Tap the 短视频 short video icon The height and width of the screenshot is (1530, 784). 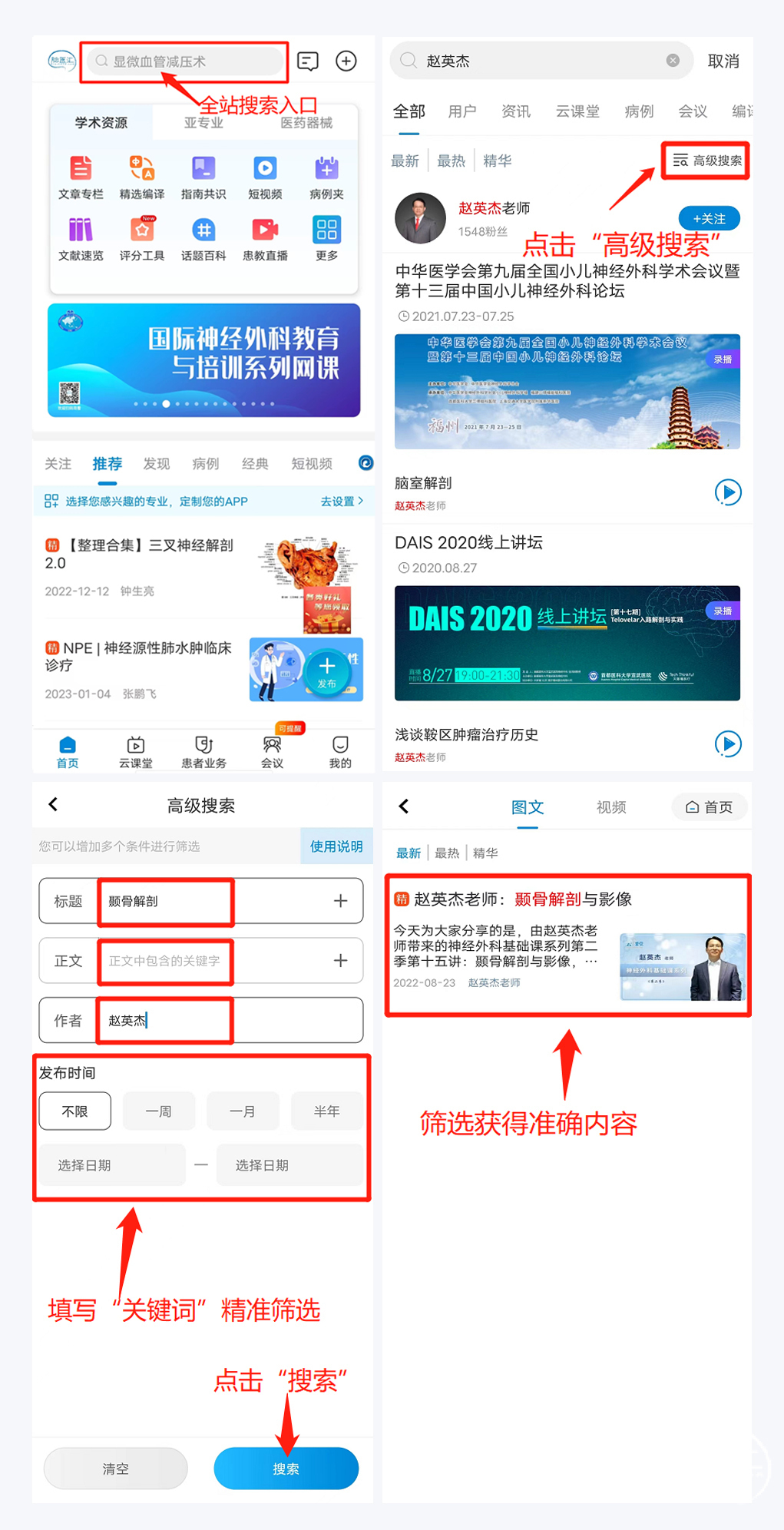point(265,168)
